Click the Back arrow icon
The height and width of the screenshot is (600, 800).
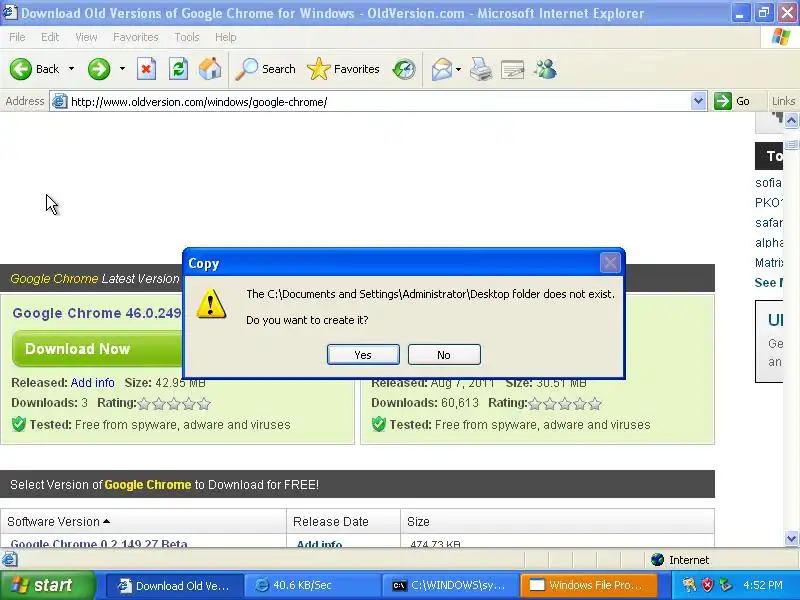(20, 69)
